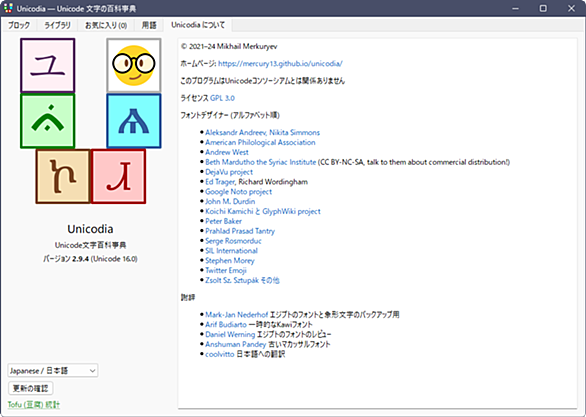586x417 pixels.
Task: Click the Unicode文字百科事典 subtitle text
Action: [x=90, y=245]
